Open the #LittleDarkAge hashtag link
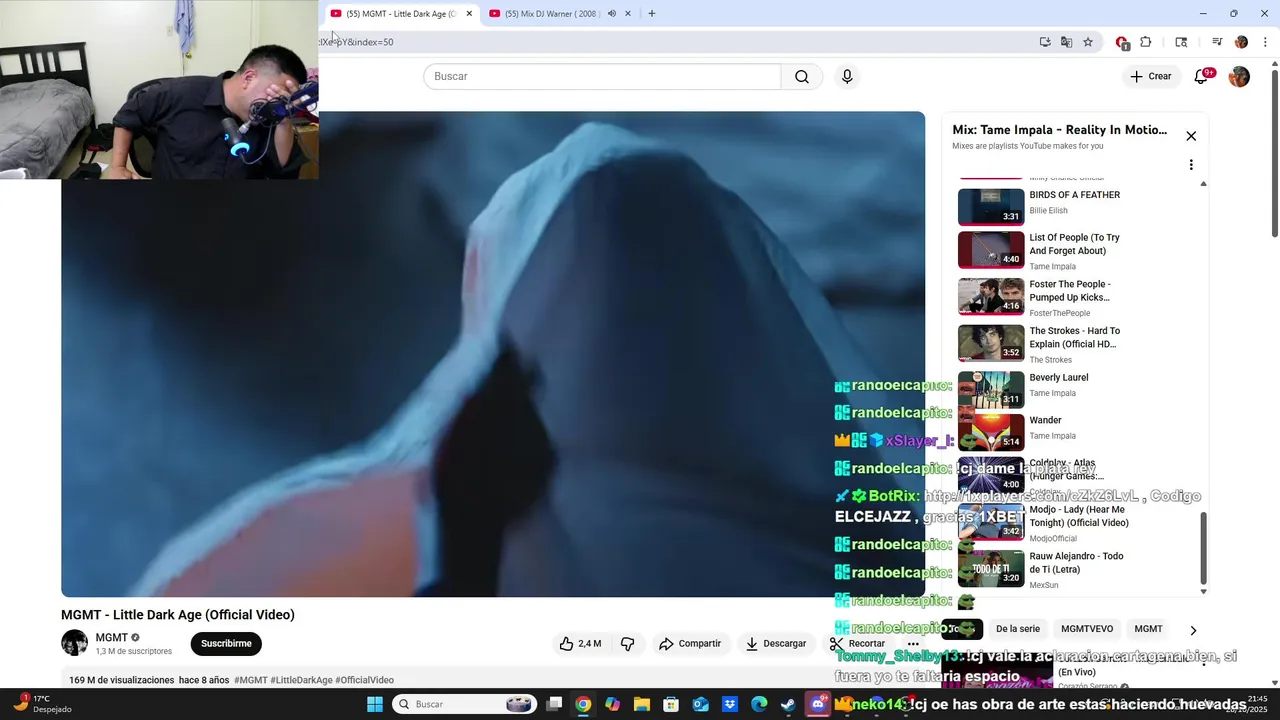 301,680
